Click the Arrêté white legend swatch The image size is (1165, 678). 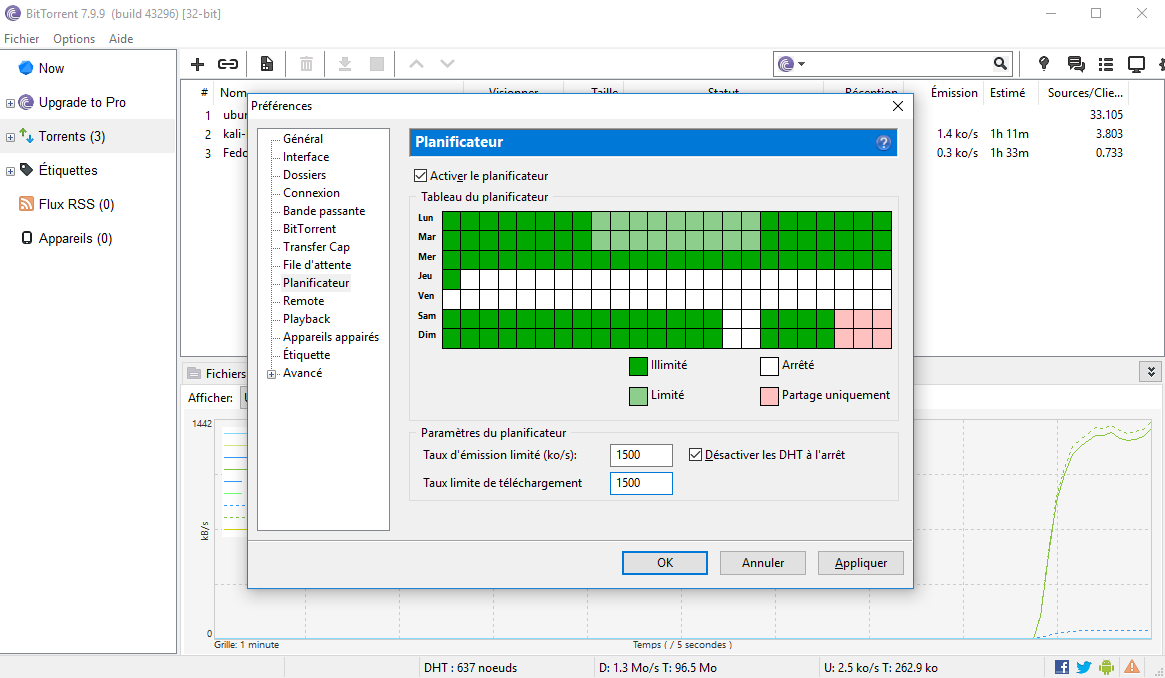pyautogui.click(x=769, y=366)
